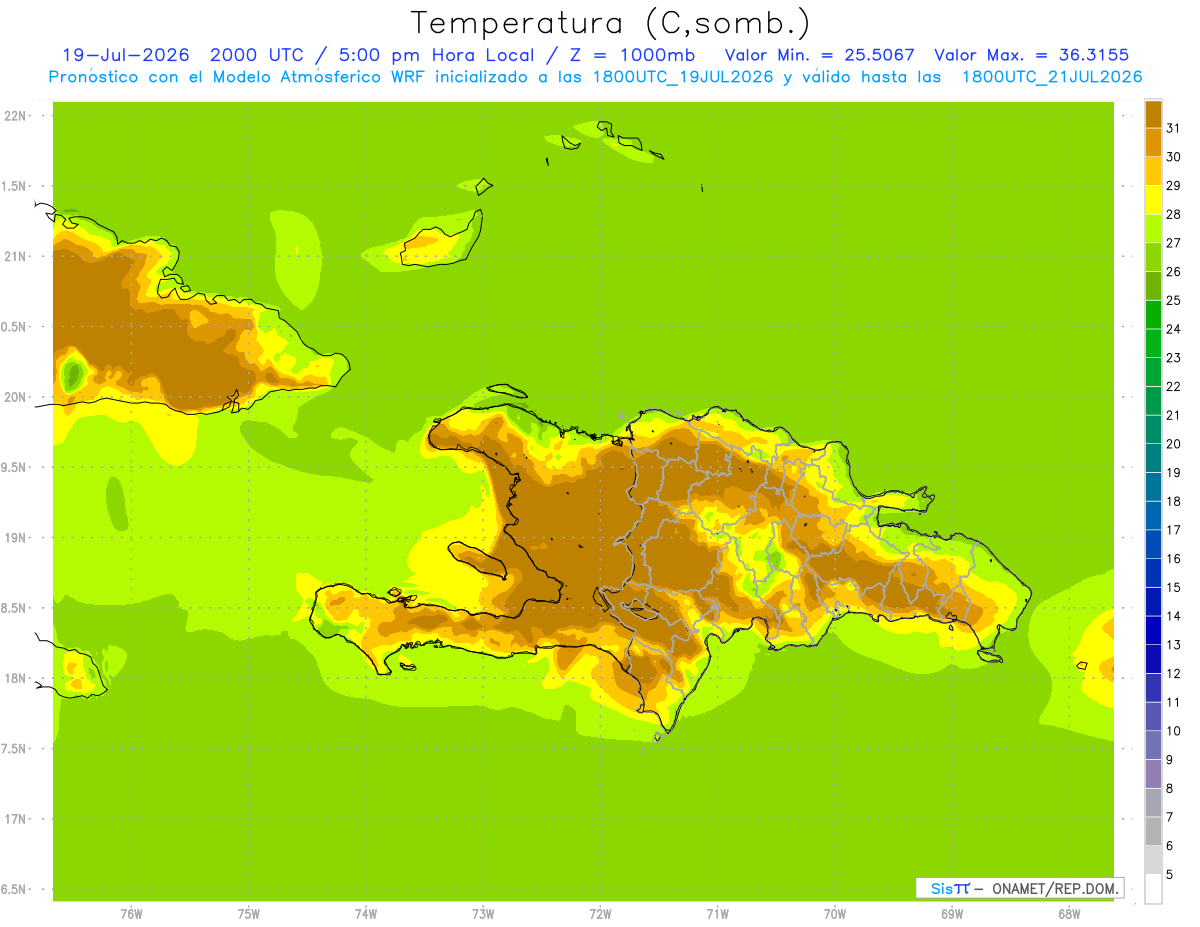1200x927 pixels.
Task: Click the "9.5N" latitude label
Action: [x=15, y=467]
